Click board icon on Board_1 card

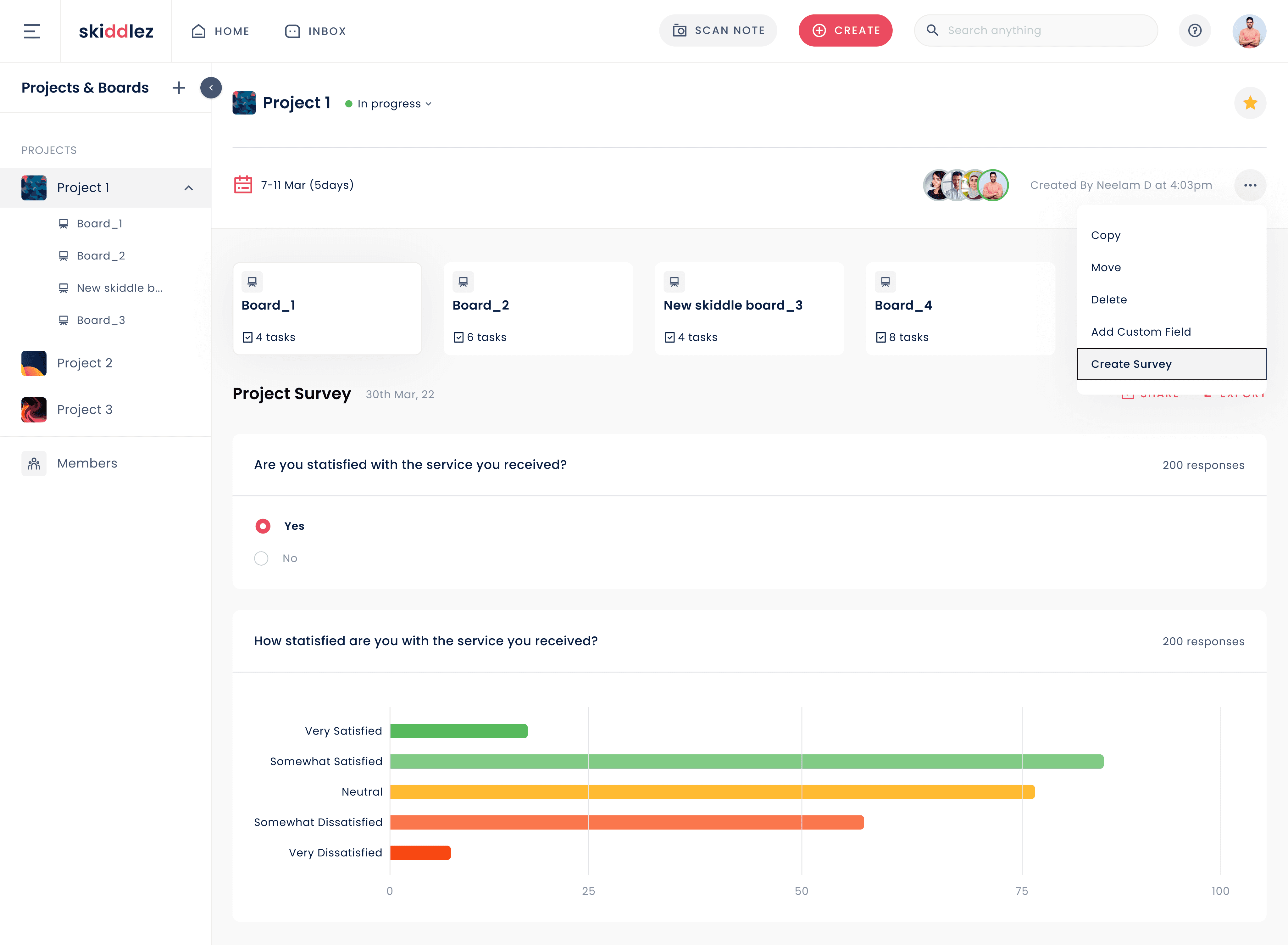coord(252,282)
